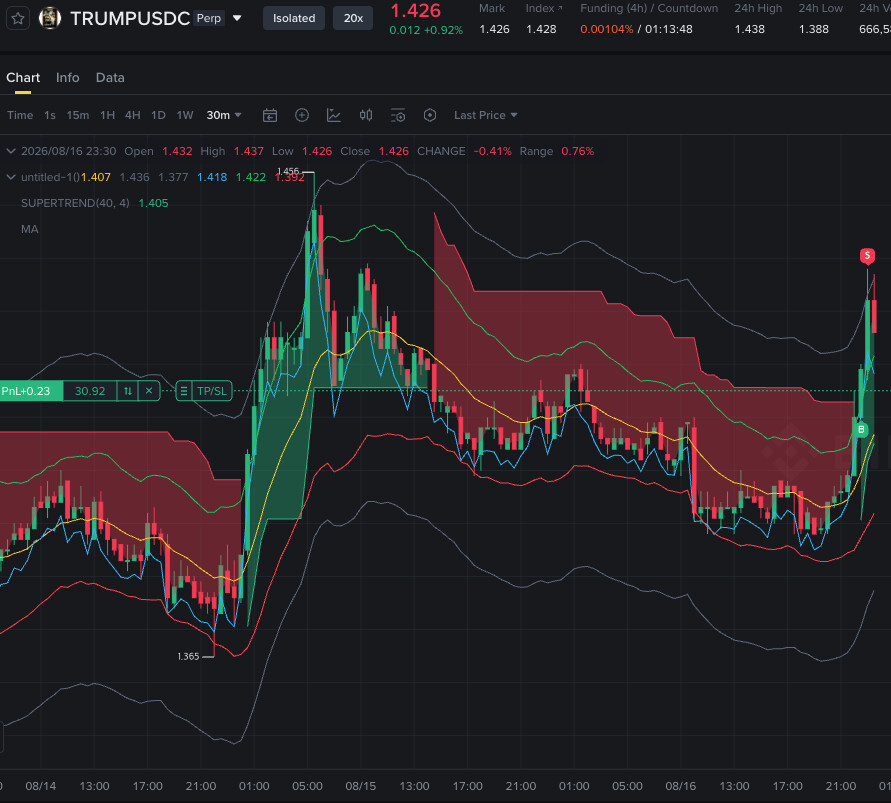Click the red S sell marker
891x803 pixels.
coord(867,256)
